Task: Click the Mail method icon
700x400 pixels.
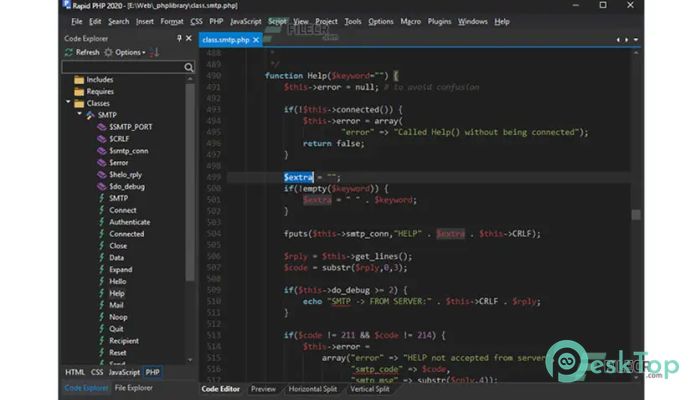Action: tap(102, 305)
